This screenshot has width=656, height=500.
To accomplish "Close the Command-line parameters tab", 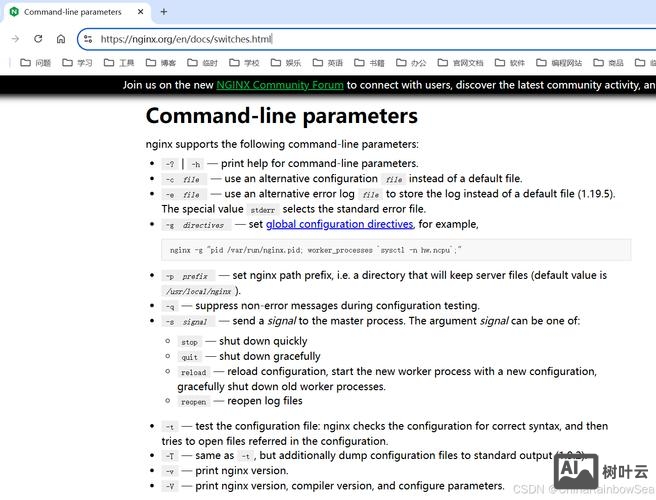I will click(139, 12).
